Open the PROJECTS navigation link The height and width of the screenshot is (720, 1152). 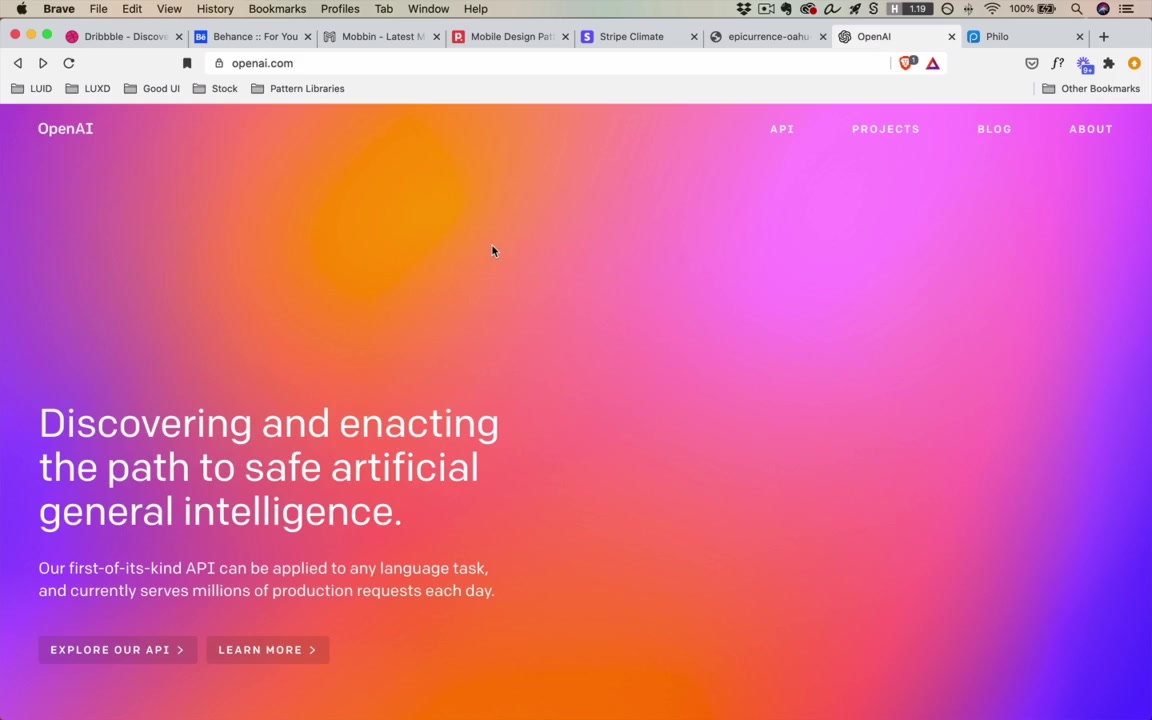click(885, 129)
